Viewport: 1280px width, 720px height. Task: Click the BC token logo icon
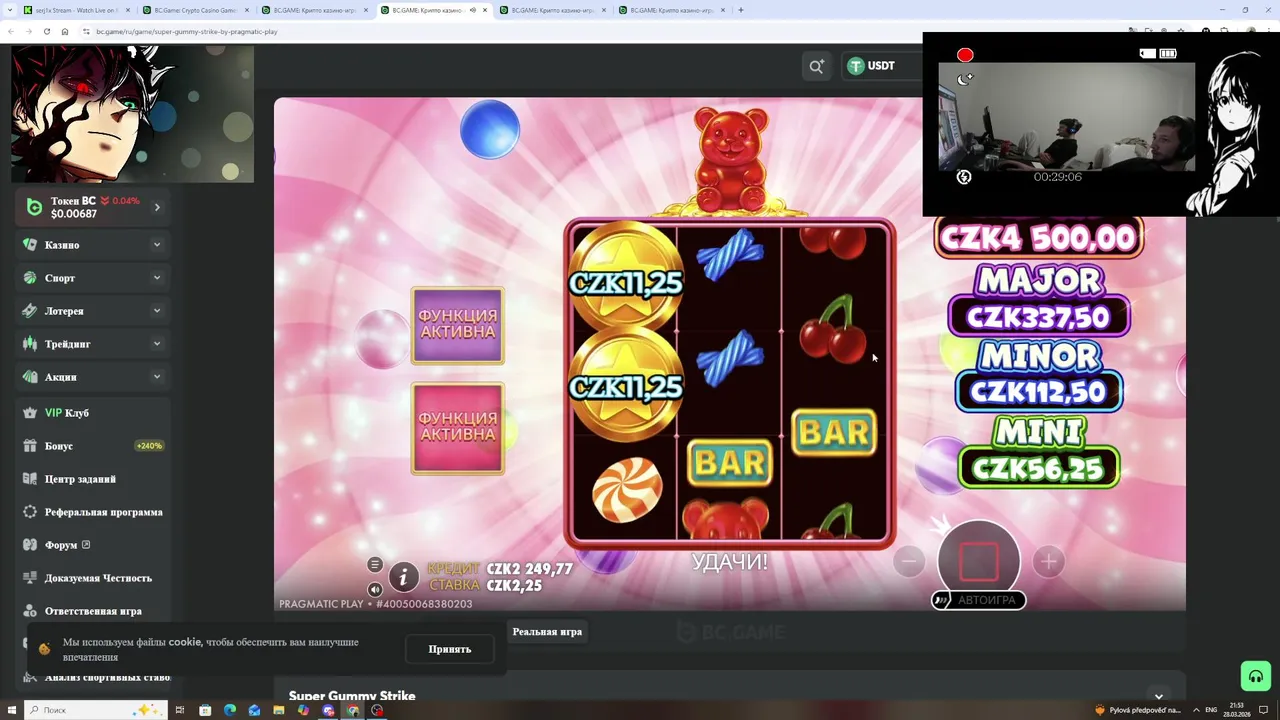(34, 207)
